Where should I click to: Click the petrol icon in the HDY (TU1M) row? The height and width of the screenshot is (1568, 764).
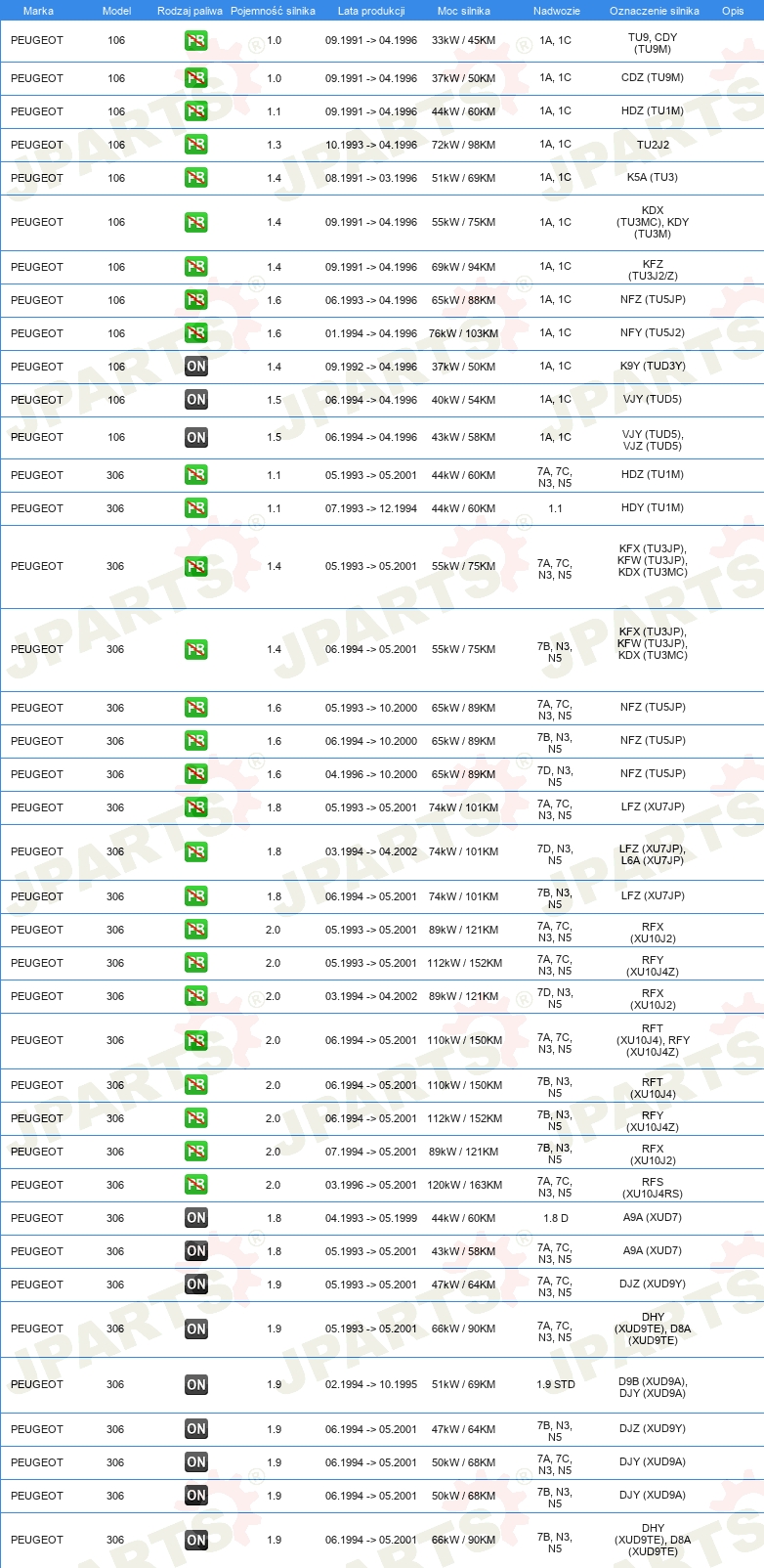[196, 508]
